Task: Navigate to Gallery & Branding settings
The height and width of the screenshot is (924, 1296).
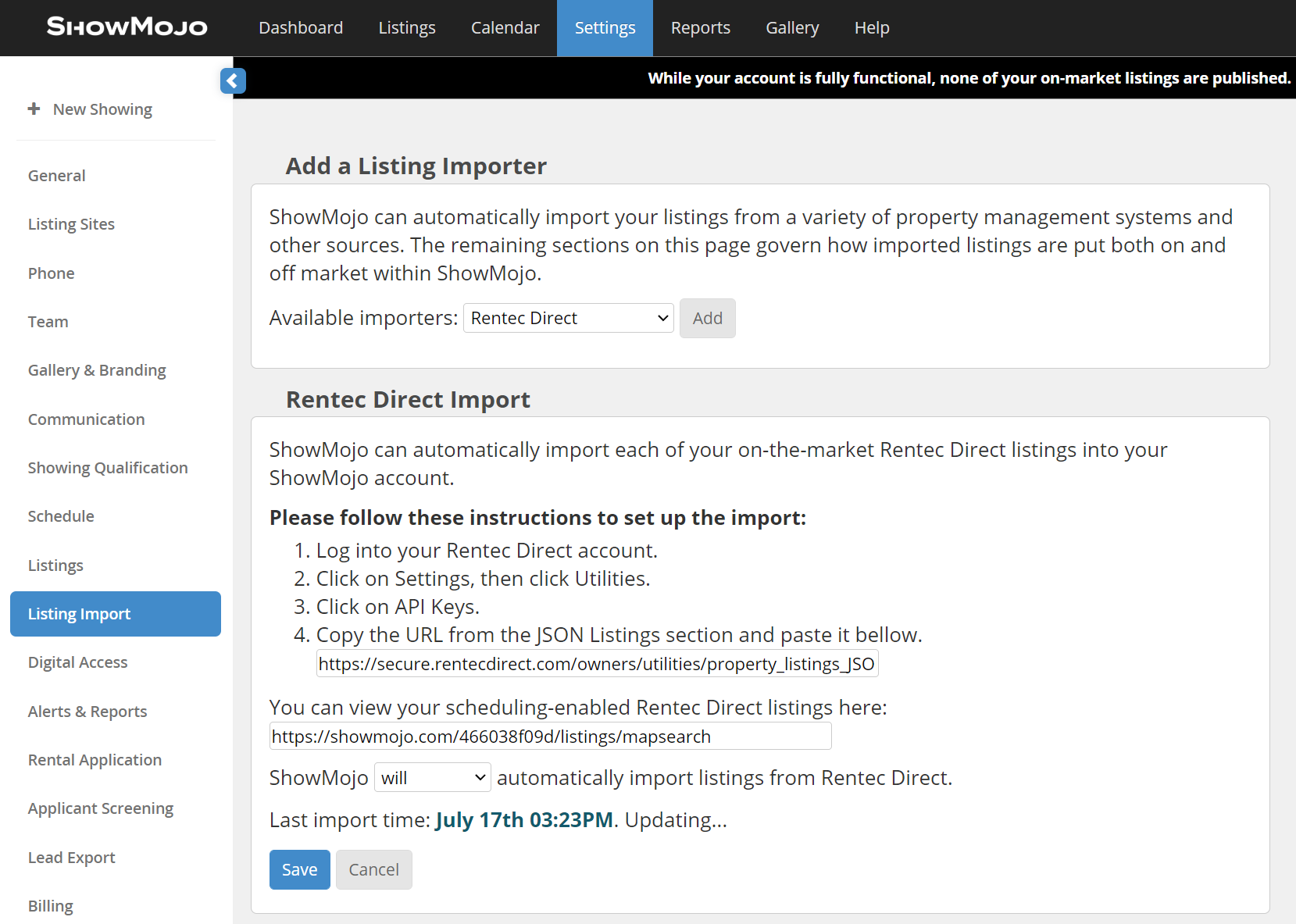Action: click(x=97, y=370)
